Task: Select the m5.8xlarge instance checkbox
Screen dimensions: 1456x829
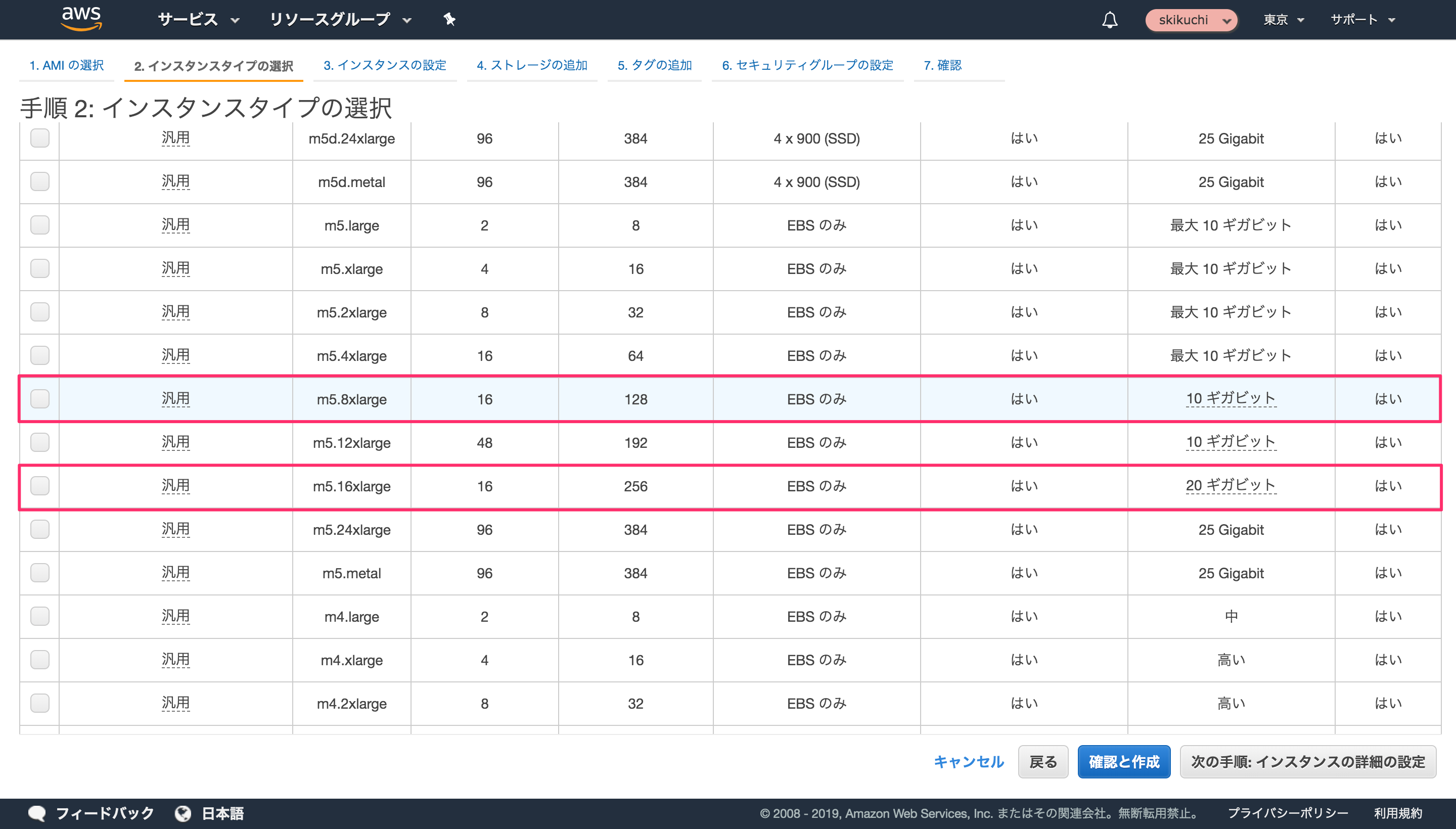Action: 40,398
